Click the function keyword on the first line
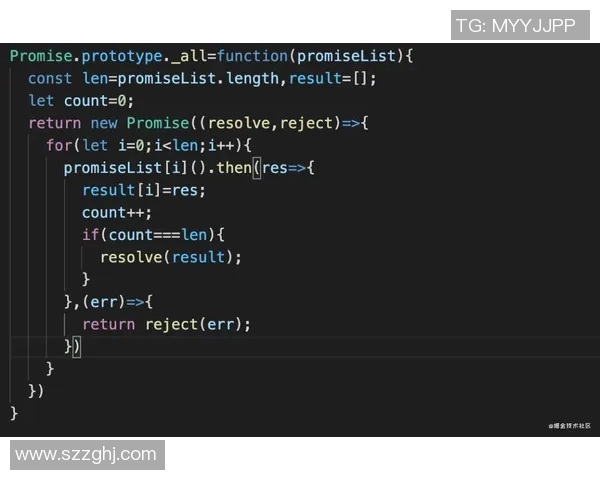 (x=252, y=56)
